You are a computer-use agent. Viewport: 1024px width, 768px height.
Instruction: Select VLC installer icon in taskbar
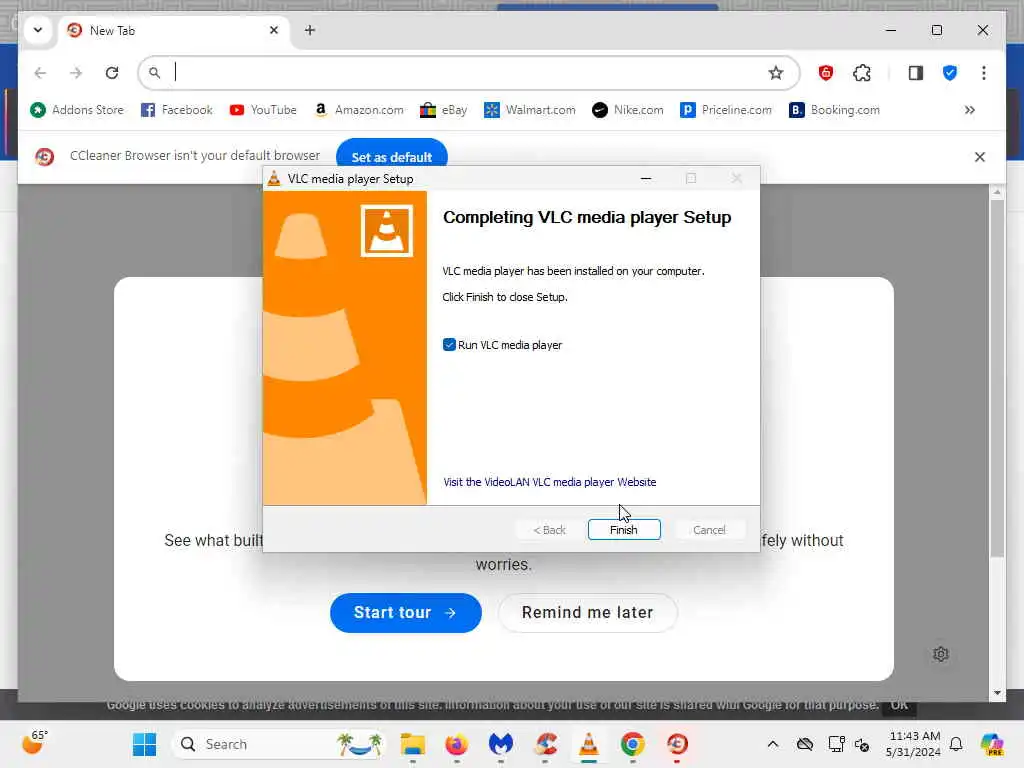point(588,744)
